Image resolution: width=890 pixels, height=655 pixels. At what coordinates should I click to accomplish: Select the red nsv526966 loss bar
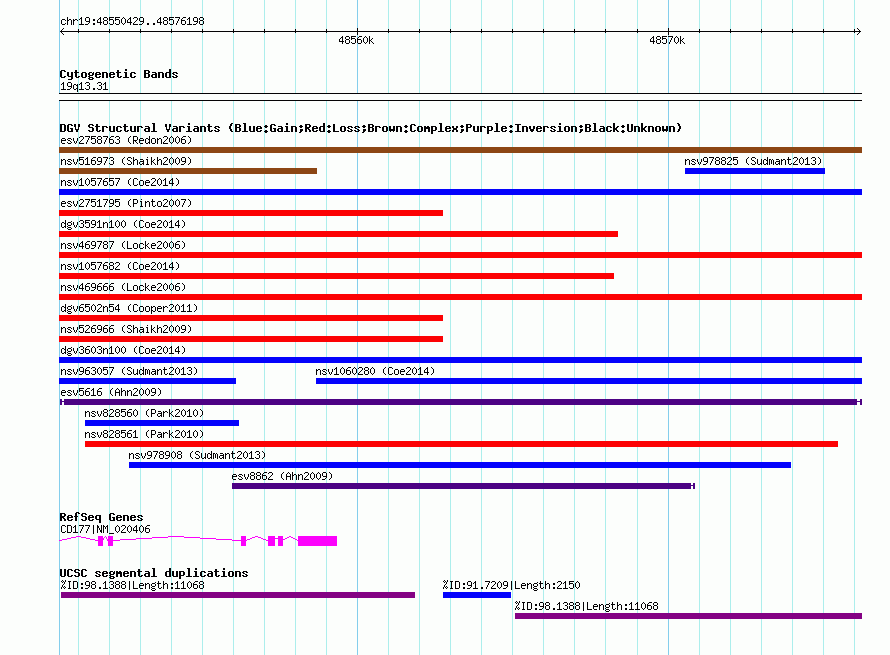pyautogui.click(x=251, y=339)
